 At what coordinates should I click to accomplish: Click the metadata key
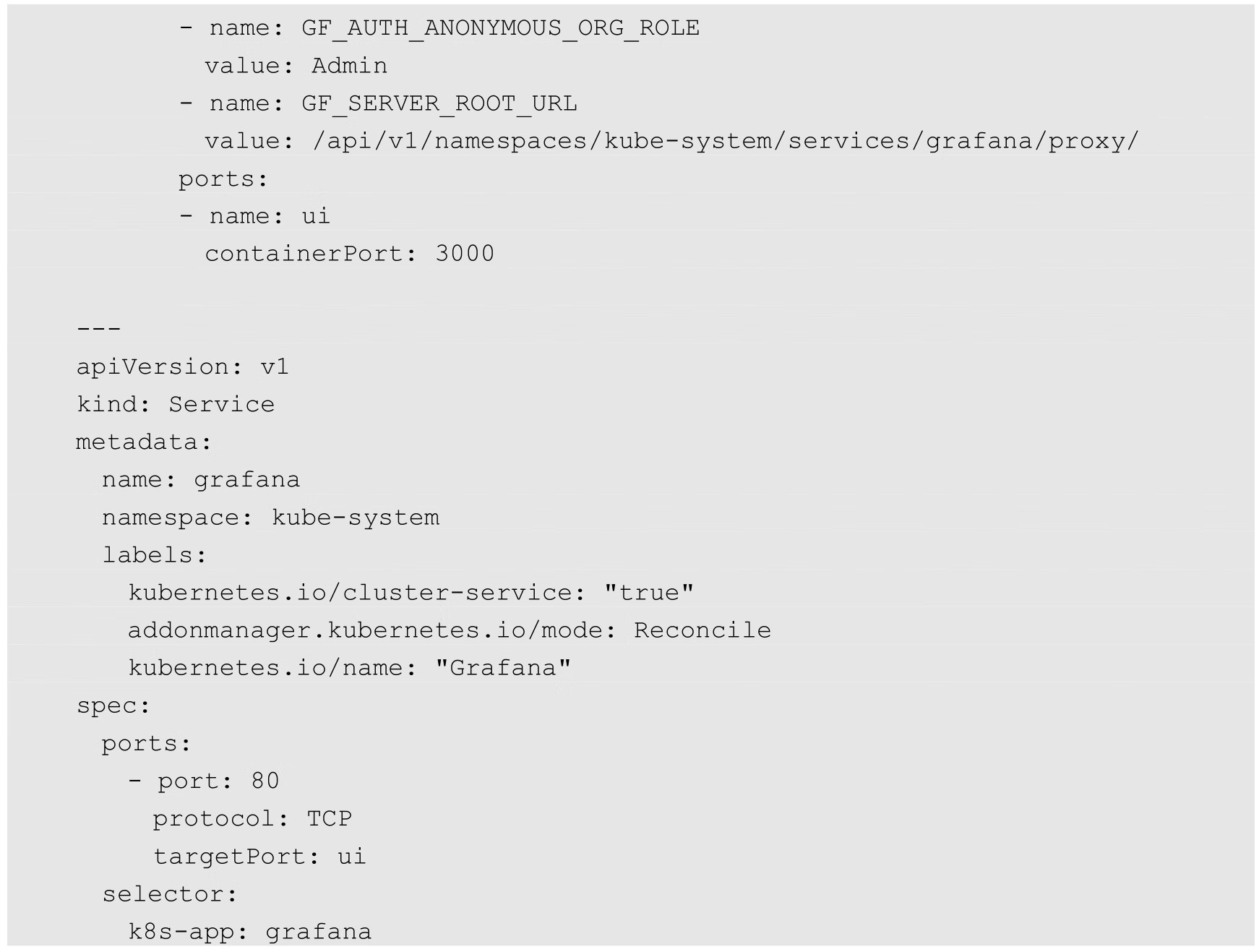143,442
